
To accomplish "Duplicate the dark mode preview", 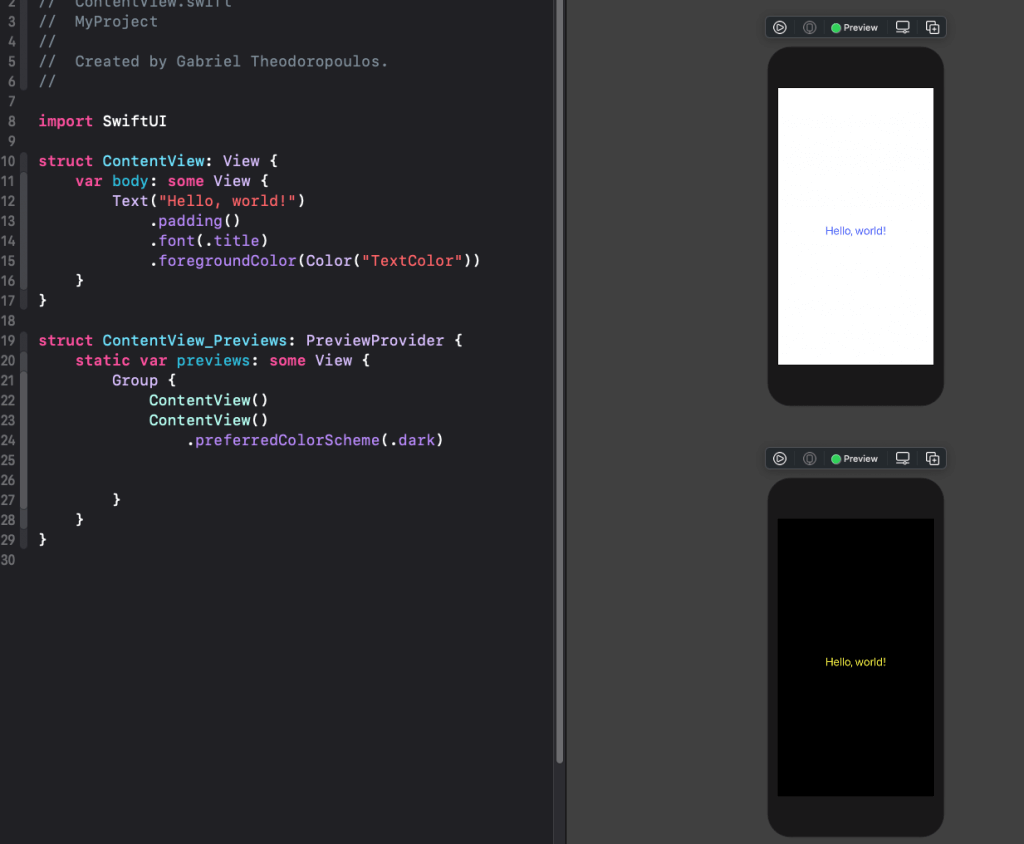I will 932,459.
